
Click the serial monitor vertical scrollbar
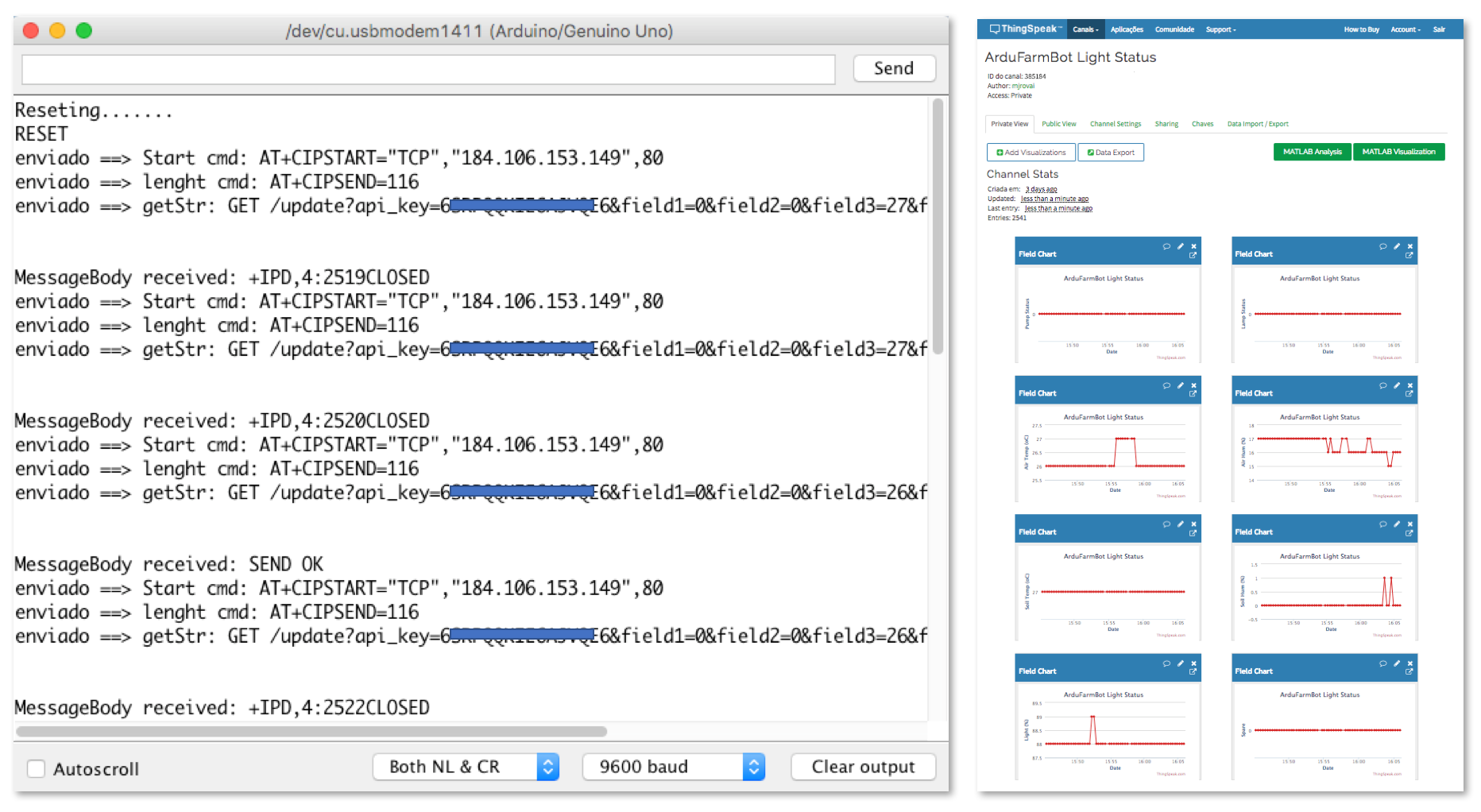coord(938,226)
